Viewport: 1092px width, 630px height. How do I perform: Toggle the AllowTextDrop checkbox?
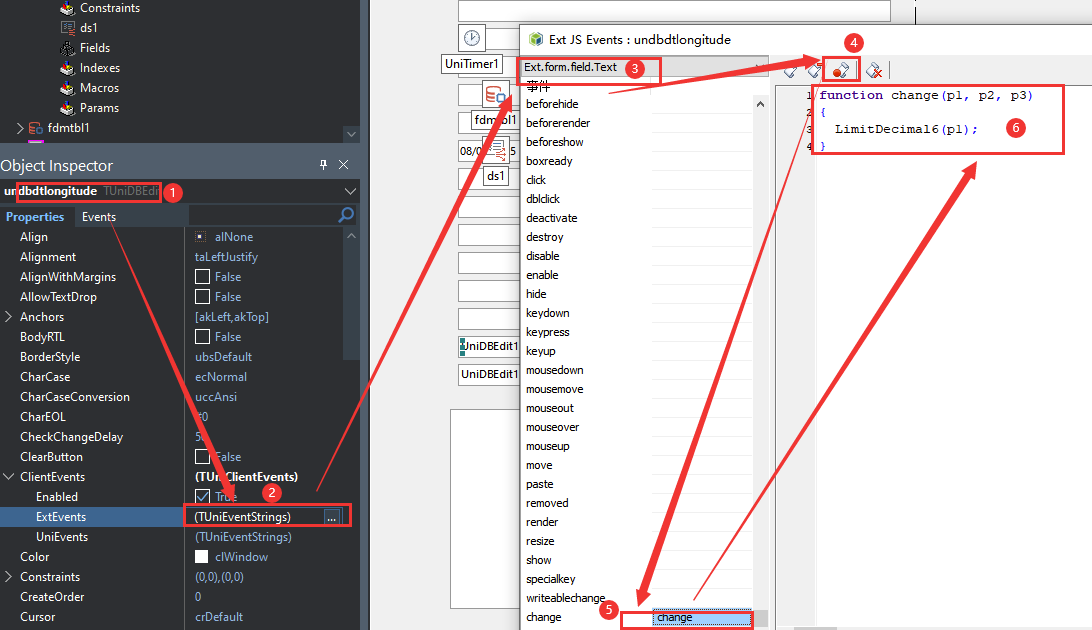(x=203, y=297)
